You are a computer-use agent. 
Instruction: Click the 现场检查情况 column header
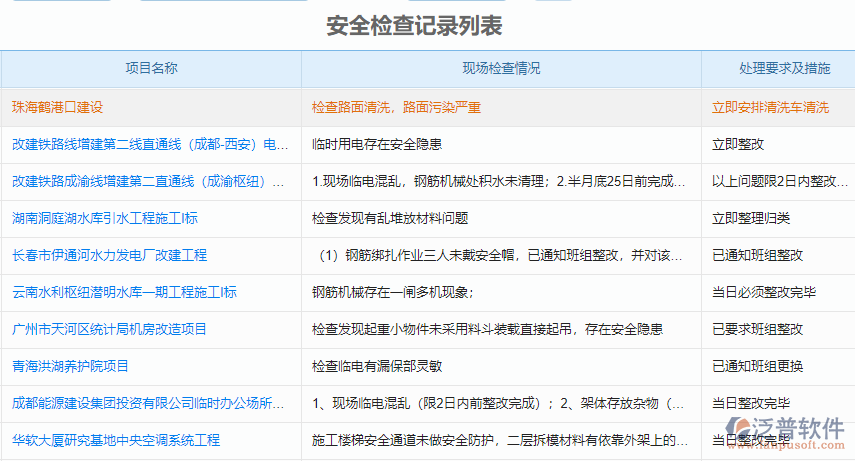tap(501, 69)
